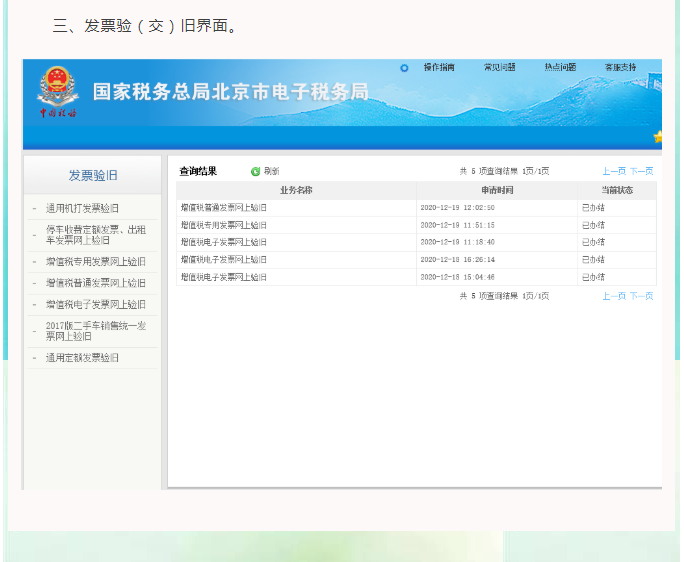The height and width of the screenshot is (562, 684).
Task: Select sidebar item 增值税电子发票网上验旧
Action: point(96,305)
